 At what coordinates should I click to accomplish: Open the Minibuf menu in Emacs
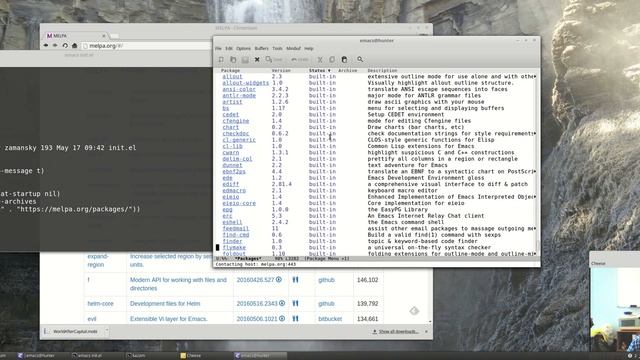293,49
